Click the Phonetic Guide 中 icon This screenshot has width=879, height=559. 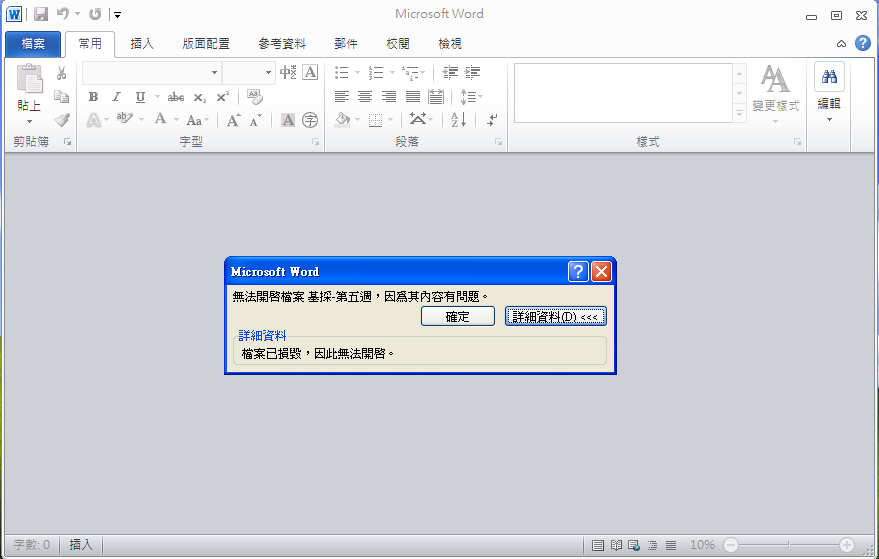288,72
